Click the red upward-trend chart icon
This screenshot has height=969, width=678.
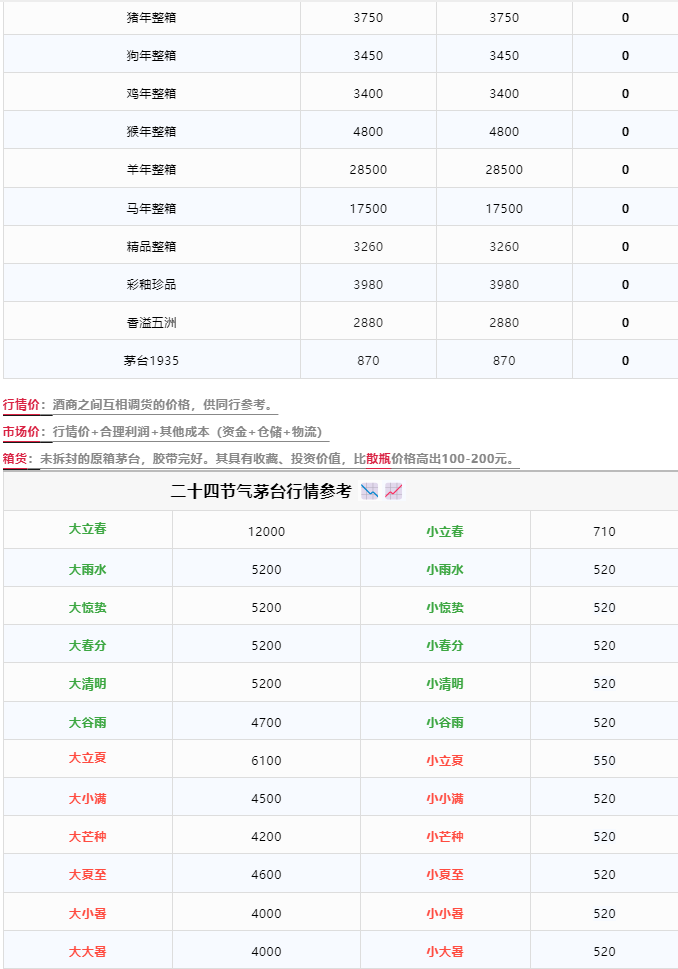pyautogui.click(x=394, y=491)
